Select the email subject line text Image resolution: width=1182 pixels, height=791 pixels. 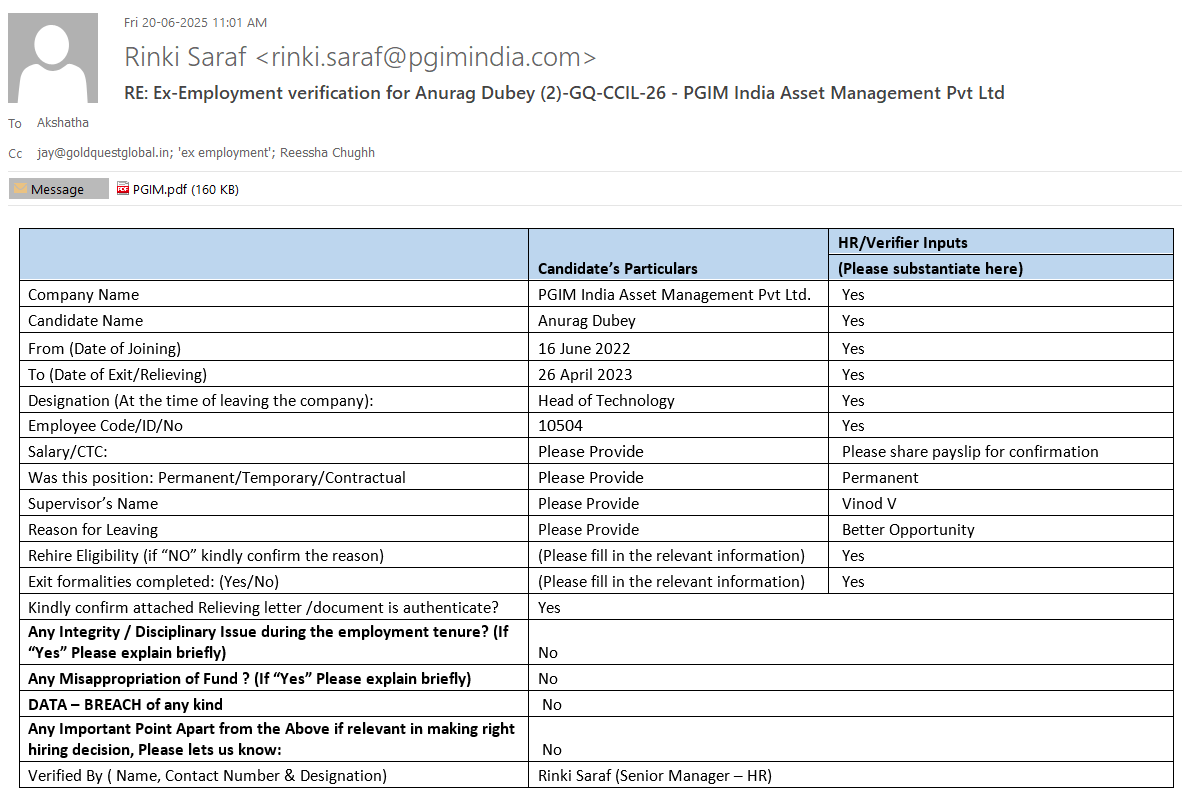click(564, 93)
